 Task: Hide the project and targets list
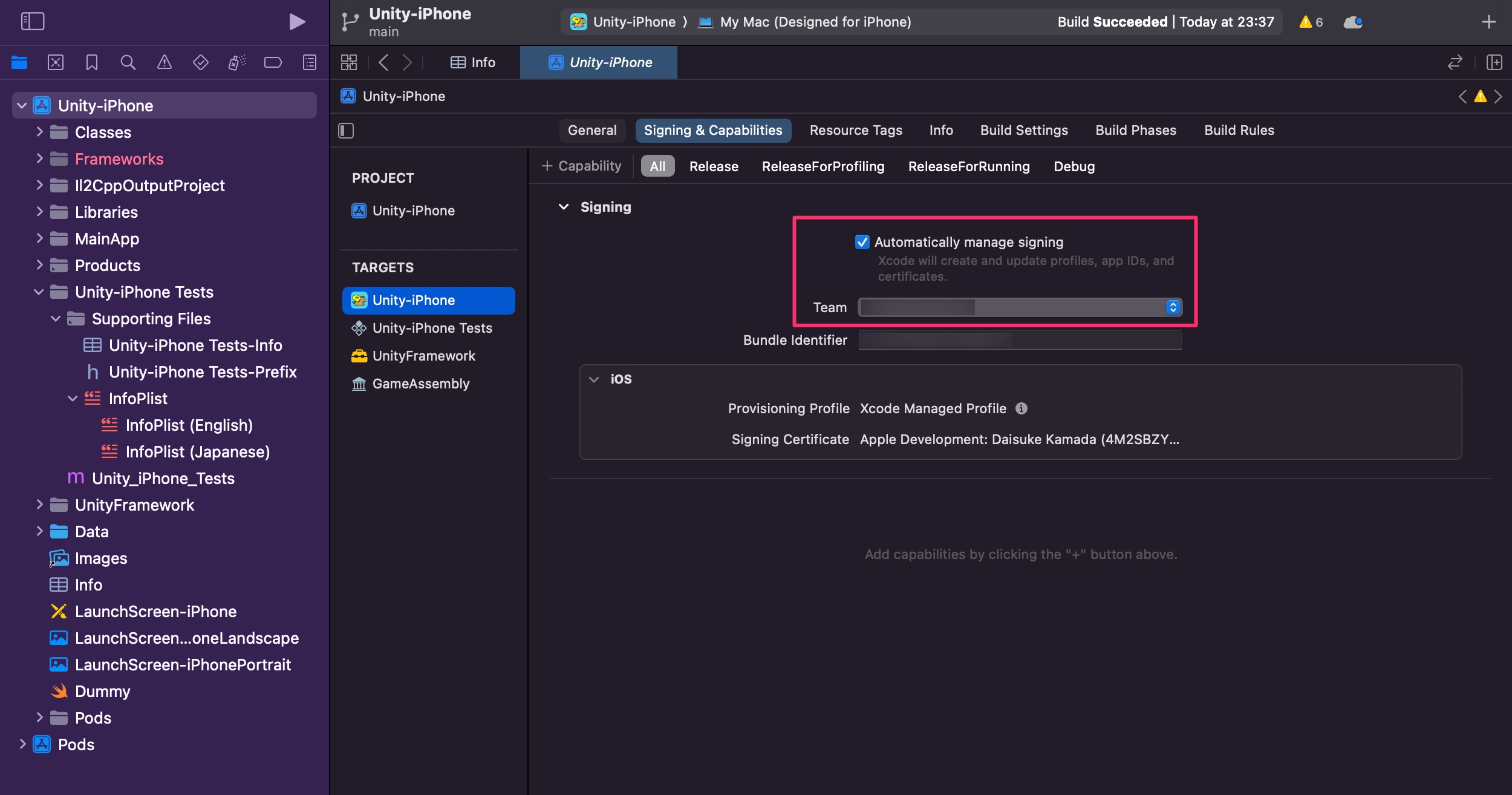tap(346, 131)
